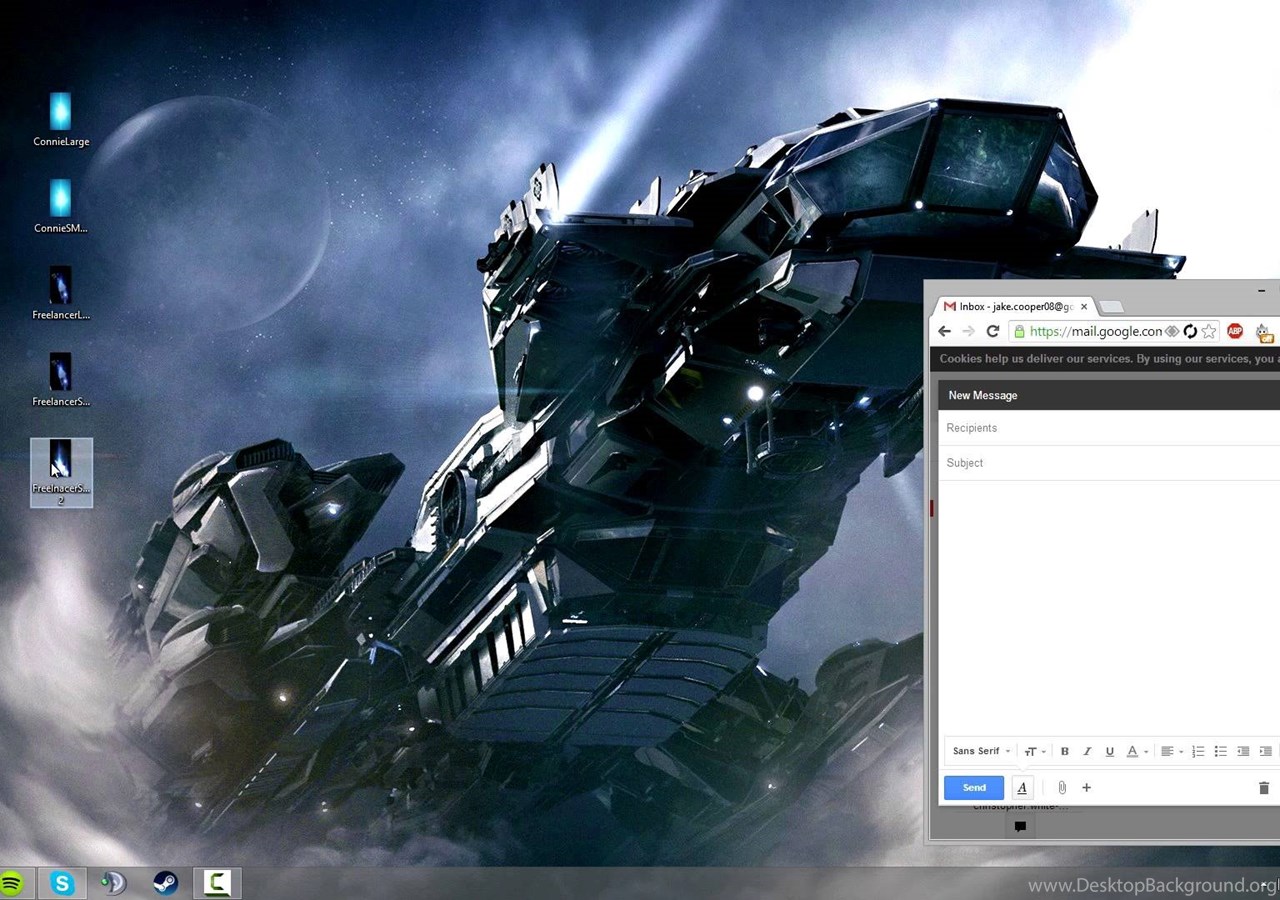Image resolution: width=1280 pixels, height=900 pixels.
Task: Toggle the formatting options A button
Action: point(1022,788)
